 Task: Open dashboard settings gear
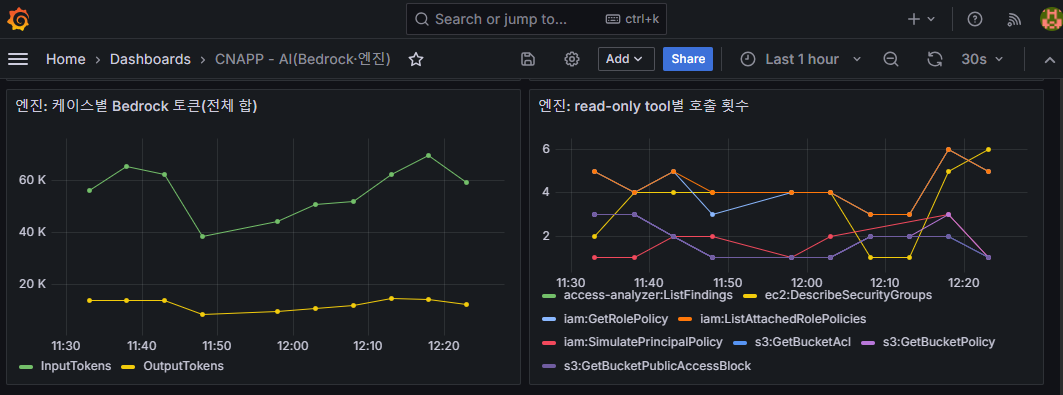point(571,59)
